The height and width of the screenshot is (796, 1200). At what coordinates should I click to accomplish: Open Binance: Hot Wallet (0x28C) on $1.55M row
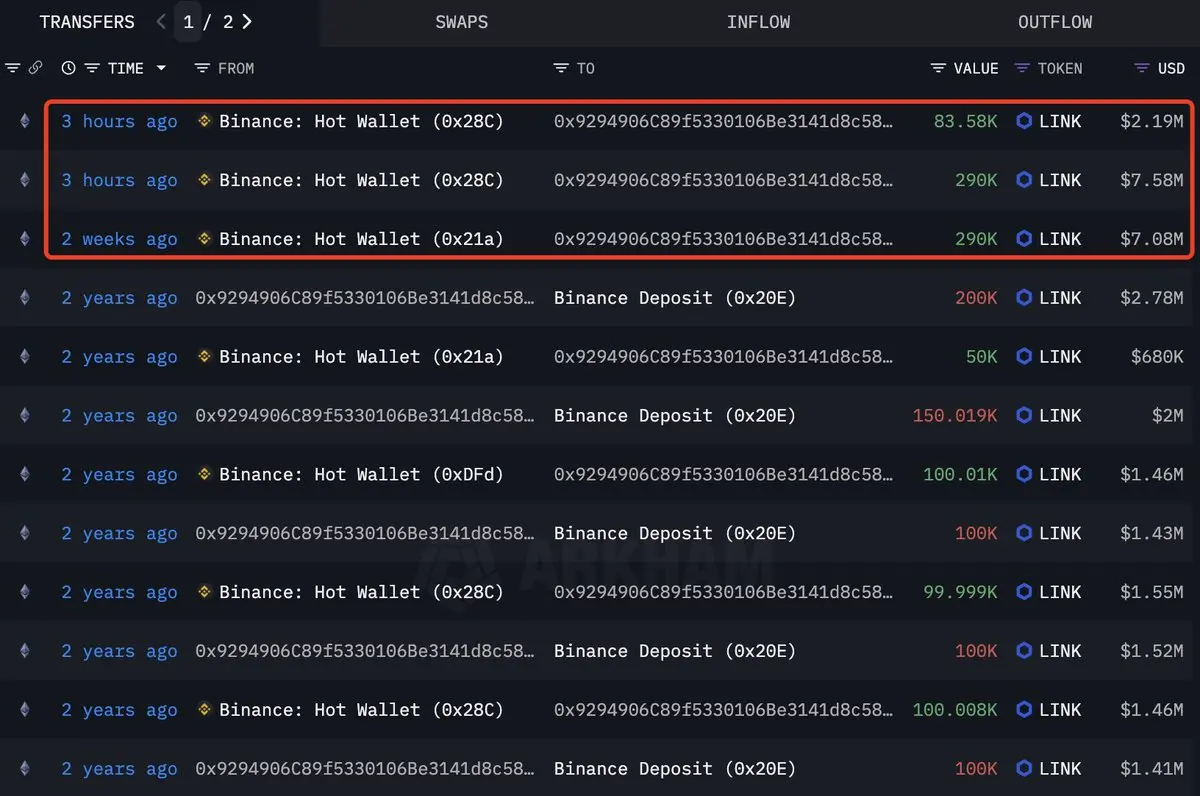pyautogui.click(x=361, y=592)
